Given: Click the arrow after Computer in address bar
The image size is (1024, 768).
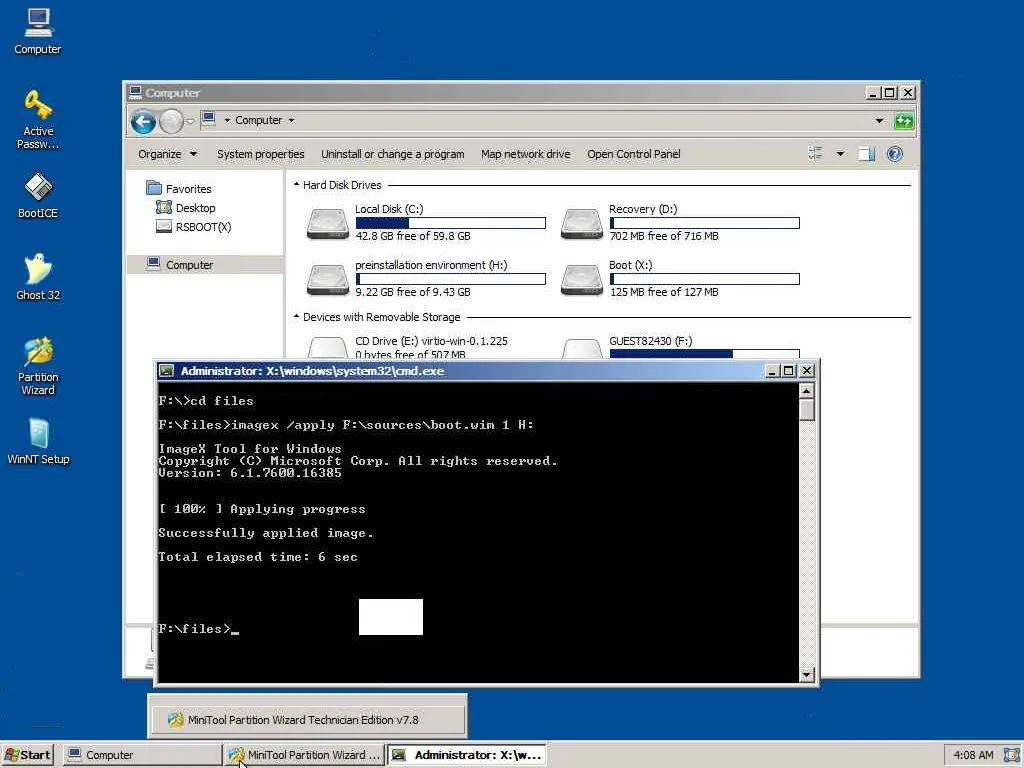Looking at the screenshot, I should point(291,120).
